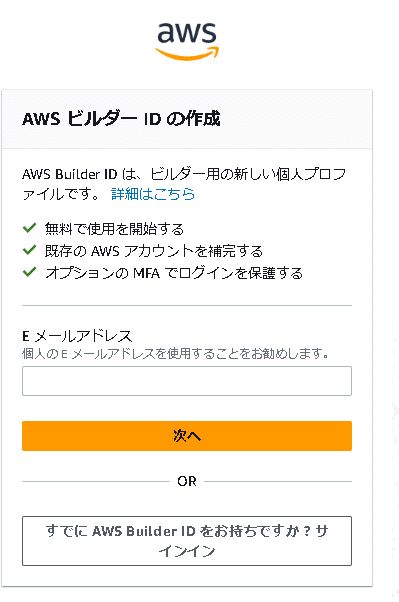The image size is (399, 602).
Task: Click すでに AWS Builder ID をお持ちですか sign-in button
Action: pyautogui.click(x=187, y=541)
